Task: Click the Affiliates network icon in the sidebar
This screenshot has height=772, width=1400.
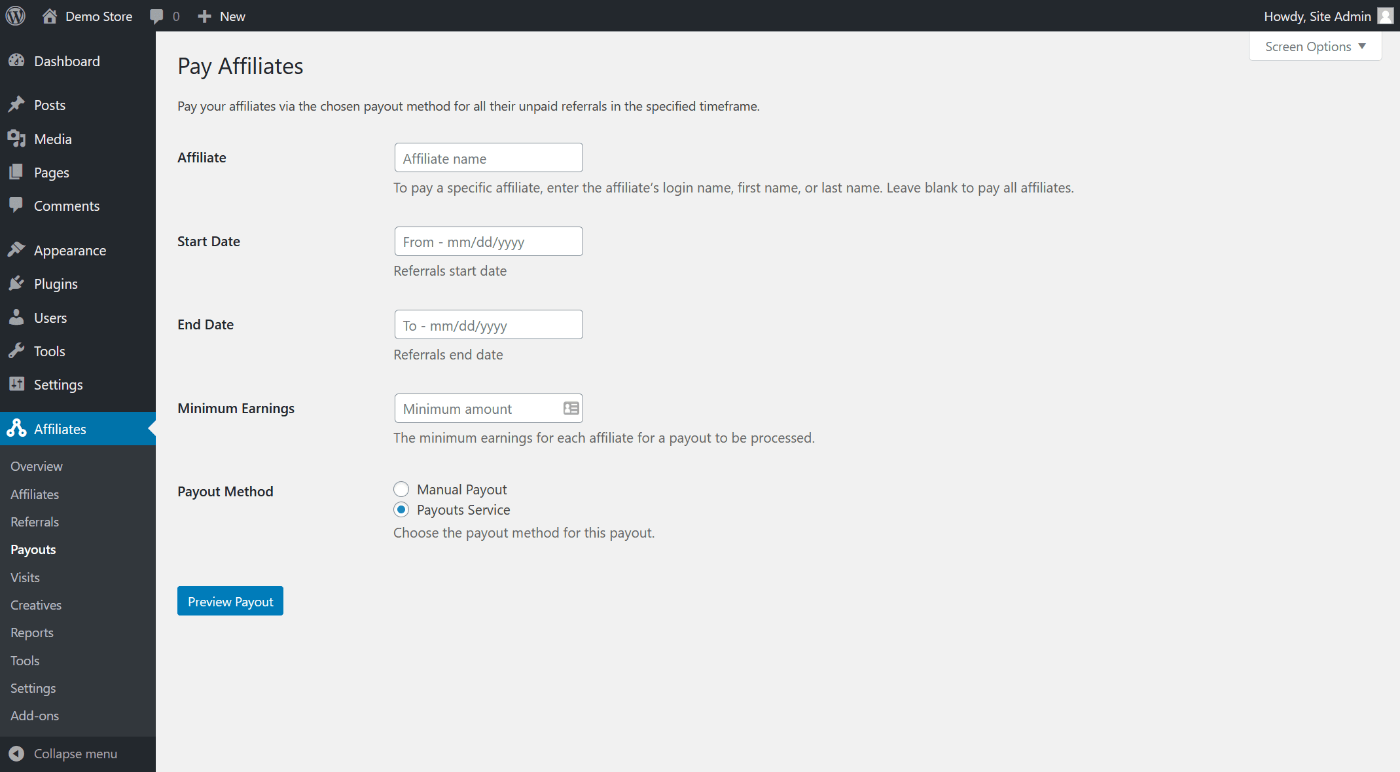Action: [16, 429]
